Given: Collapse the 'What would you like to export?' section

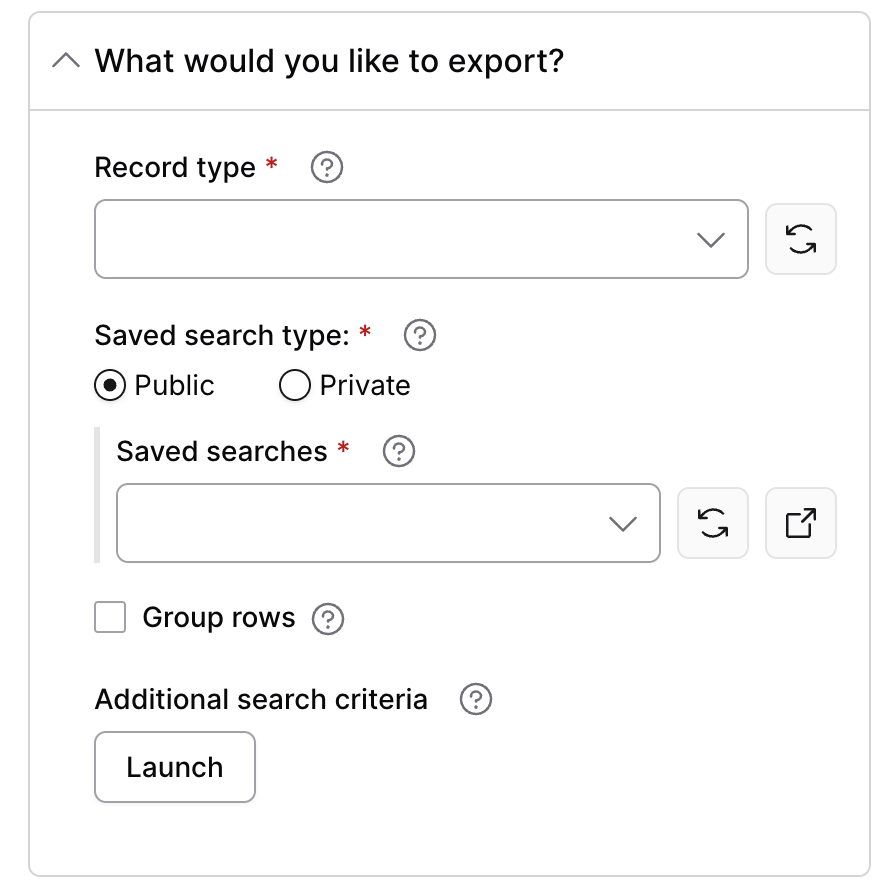Looking at the screenshot, I should point(66,60).
